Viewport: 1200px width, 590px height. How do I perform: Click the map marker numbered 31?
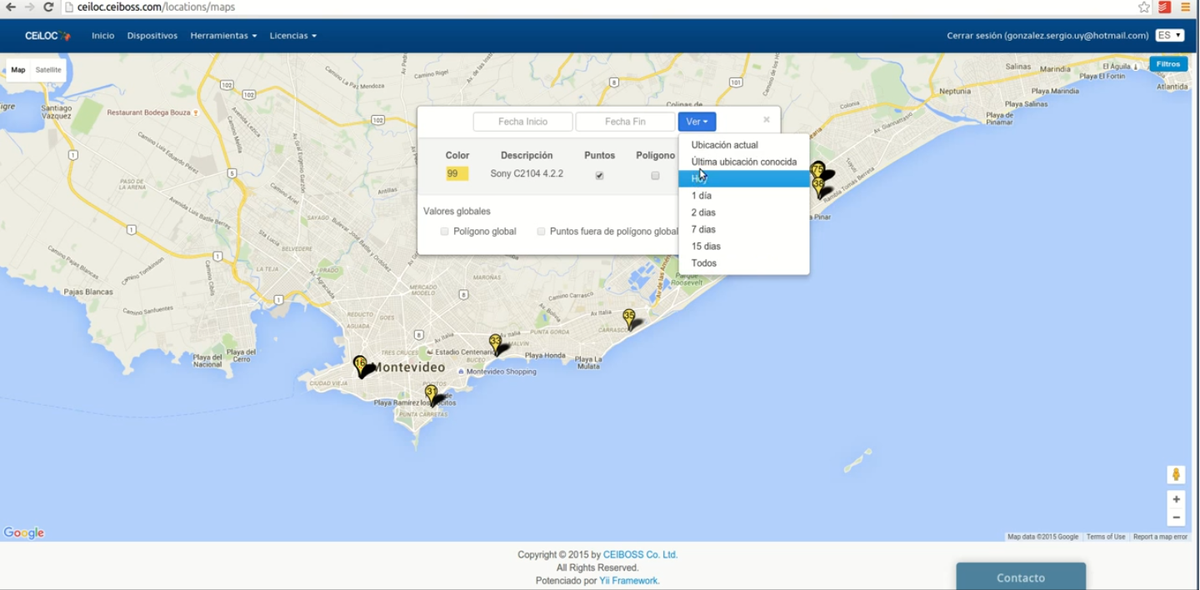pos(431,395)
